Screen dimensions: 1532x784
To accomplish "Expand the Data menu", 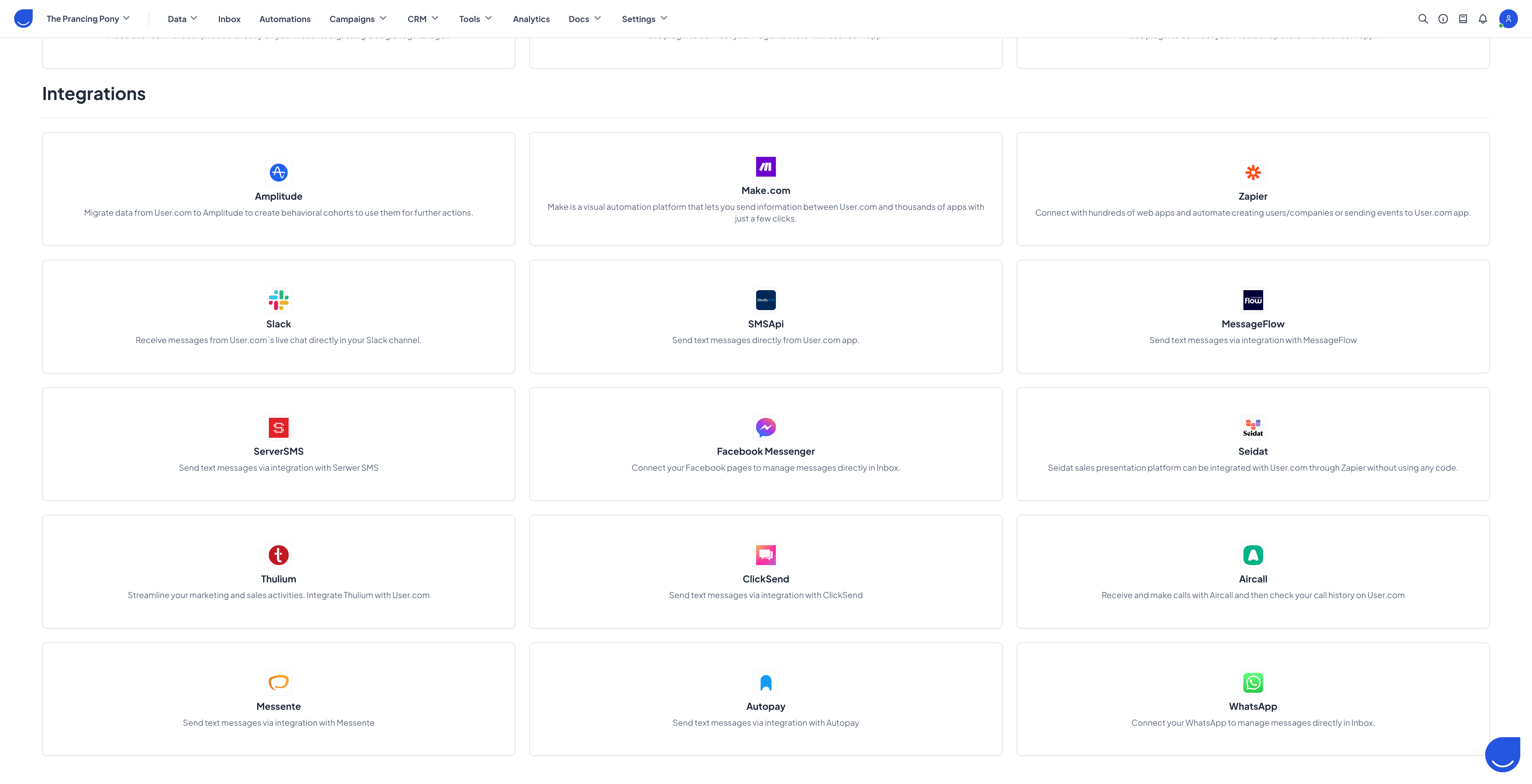I will point(182,19).
